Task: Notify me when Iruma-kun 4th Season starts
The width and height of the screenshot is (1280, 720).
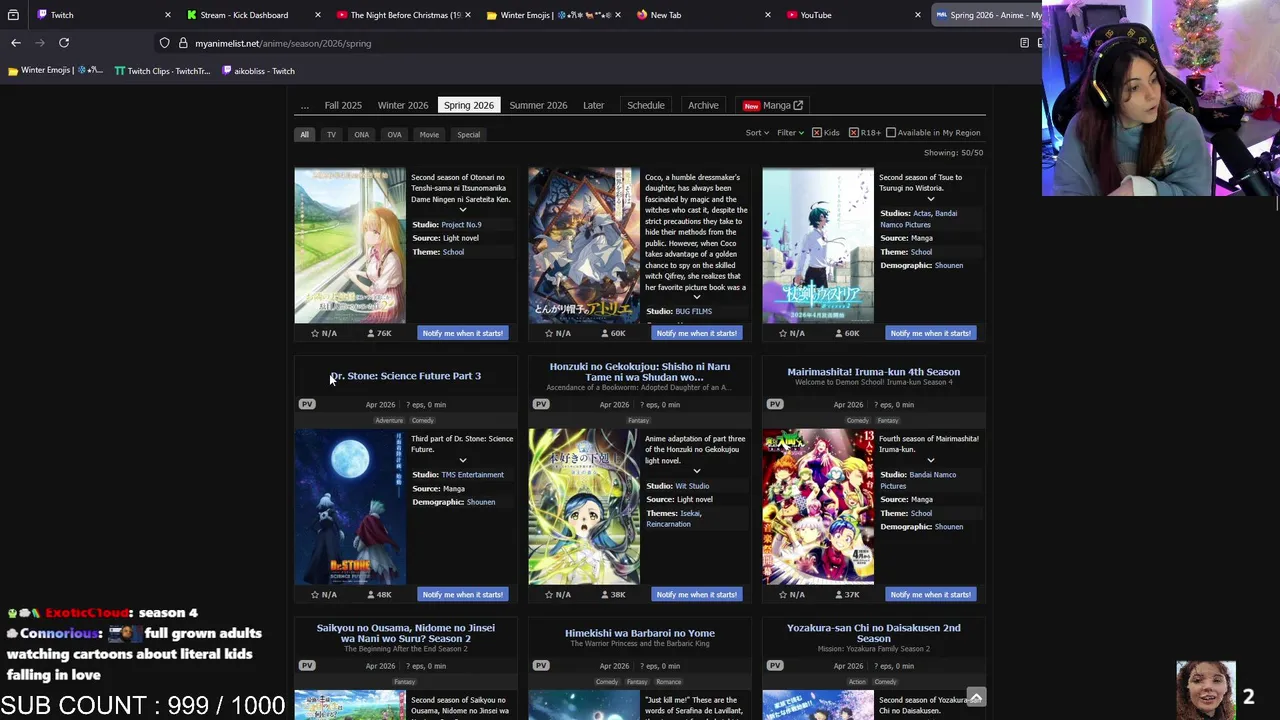Action: (x=931, y=594)
